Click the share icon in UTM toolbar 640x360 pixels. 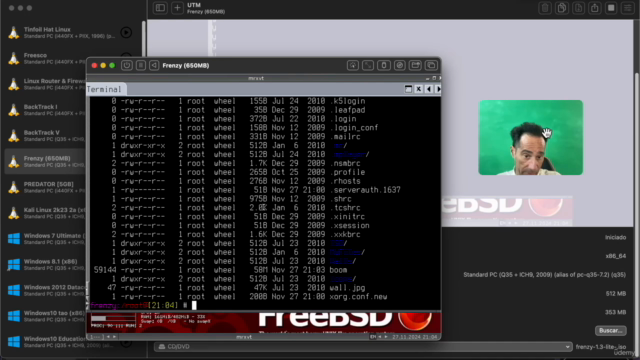(x=595, y=8)
